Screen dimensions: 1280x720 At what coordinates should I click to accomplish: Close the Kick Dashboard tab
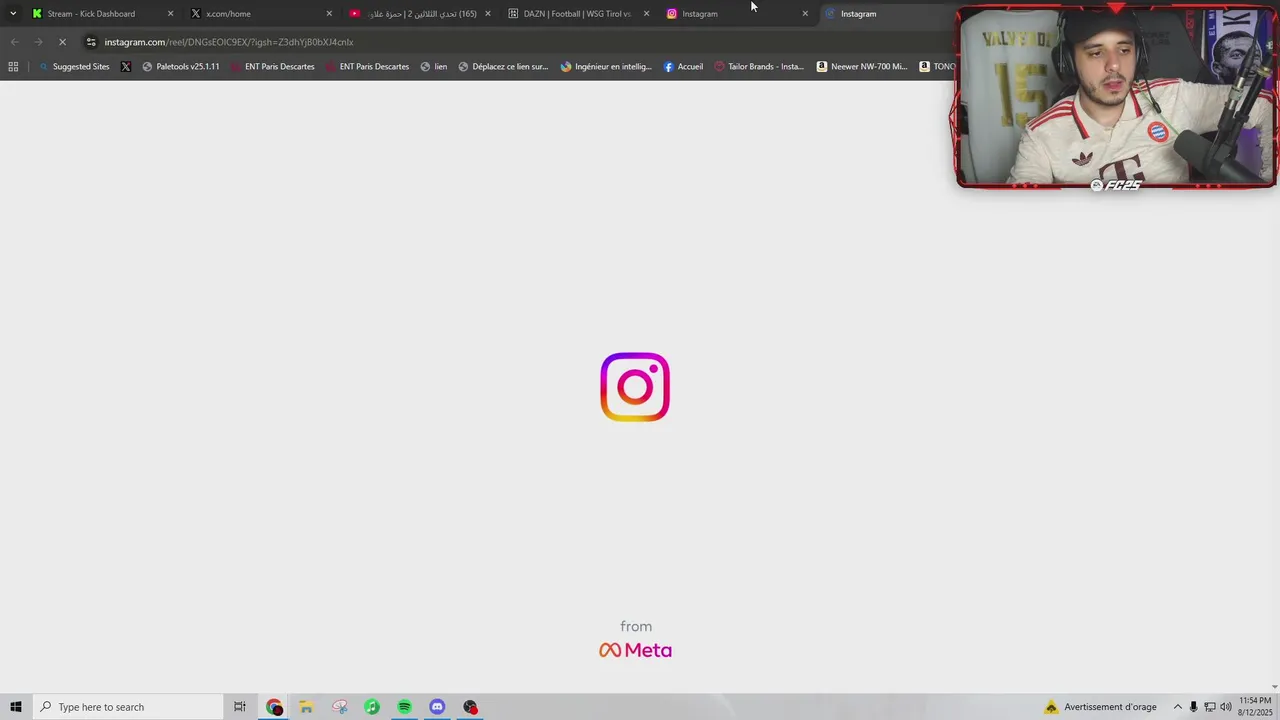[x=170, y=14]
